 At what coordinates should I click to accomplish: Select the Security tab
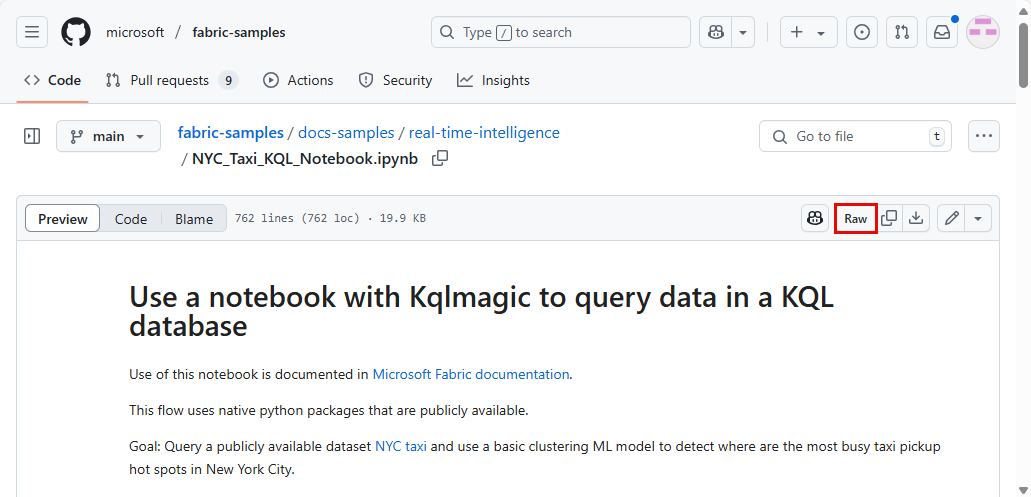pos(395,80)
